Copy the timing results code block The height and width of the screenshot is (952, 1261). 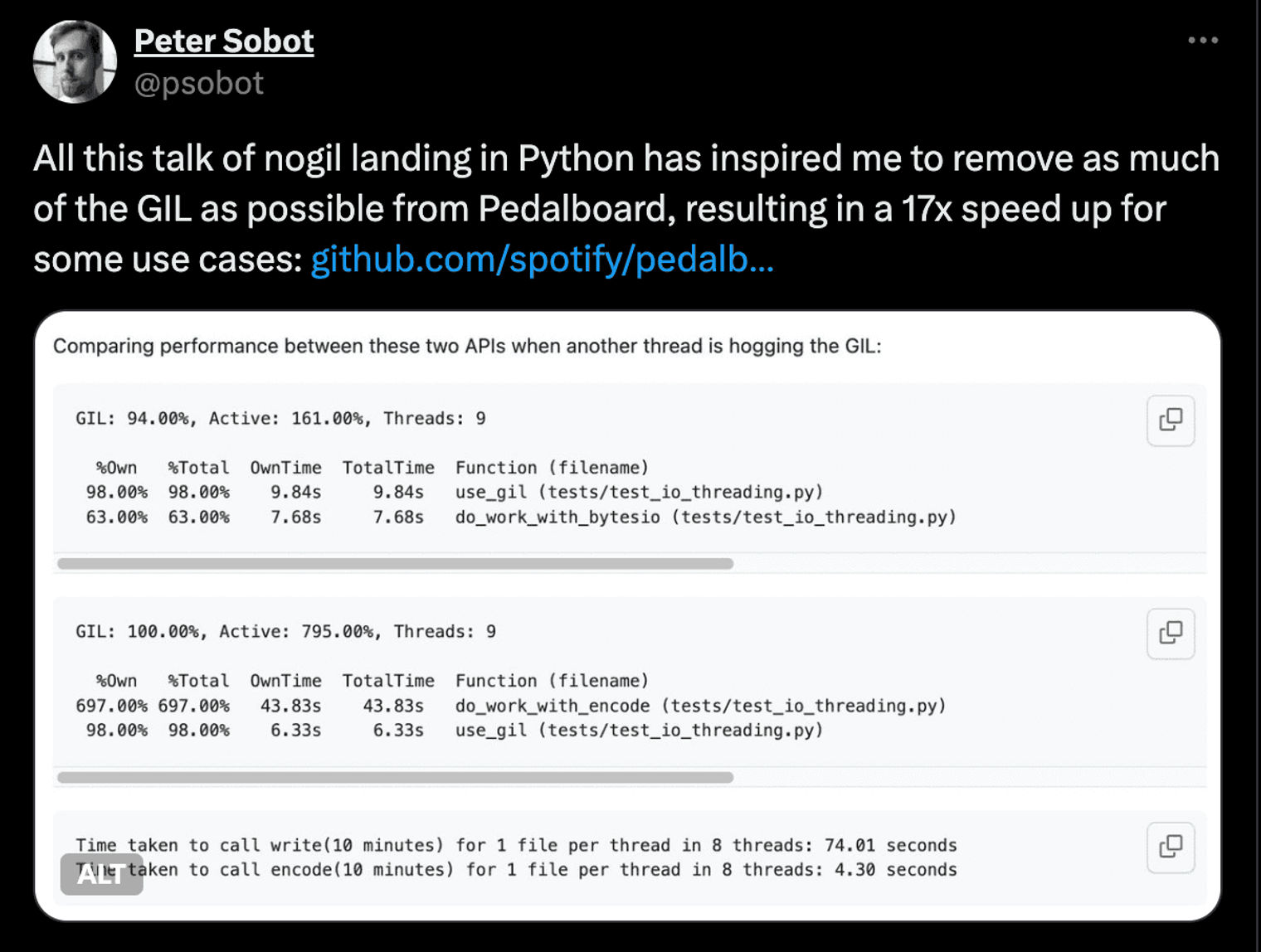pos(1171,848)
